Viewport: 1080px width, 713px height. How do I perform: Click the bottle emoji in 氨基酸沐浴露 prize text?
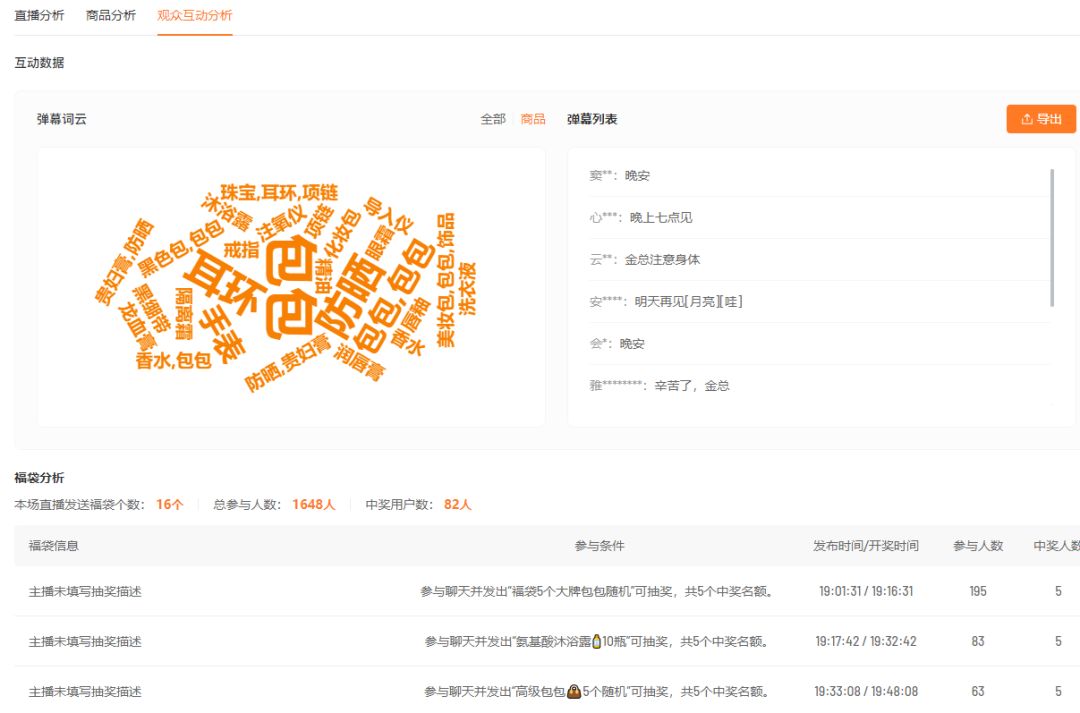(x=596, y=641)
